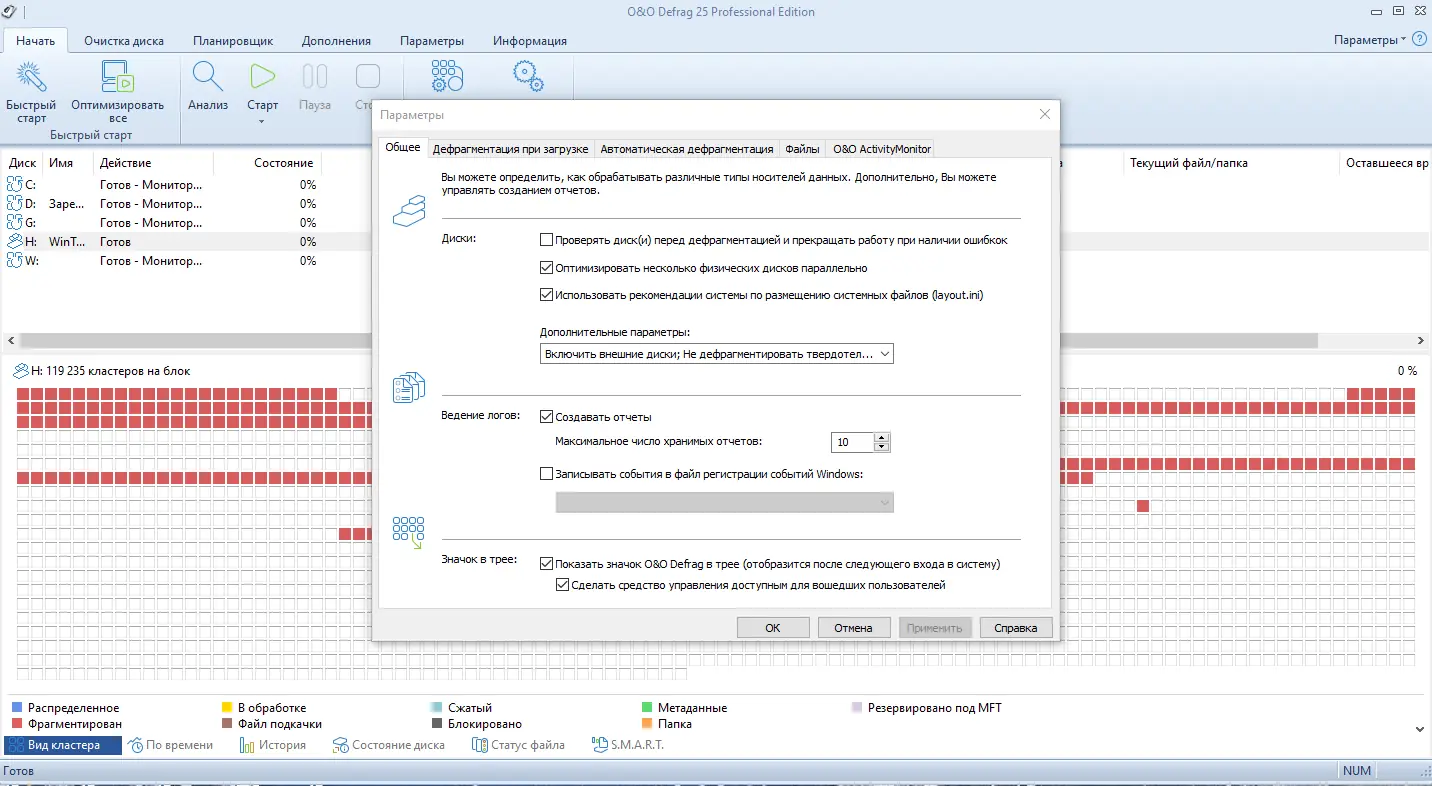Toggle disk check before defragmentation checkbox
1432x786 pixels.
546,240
